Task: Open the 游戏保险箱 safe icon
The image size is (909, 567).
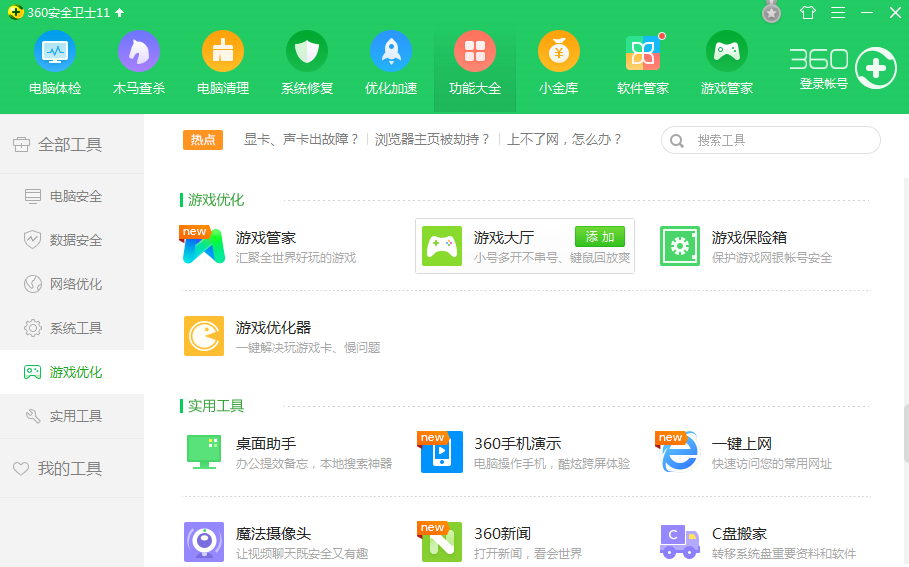Action: tap(680, 246)
